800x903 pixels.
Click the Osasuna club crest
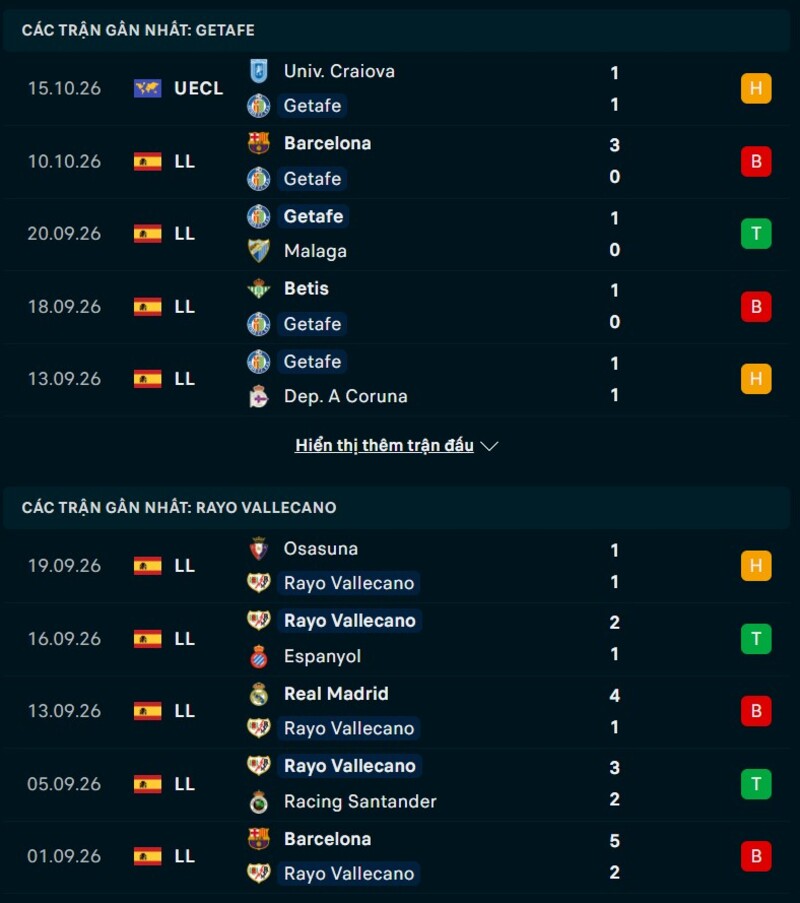[259, 549]
